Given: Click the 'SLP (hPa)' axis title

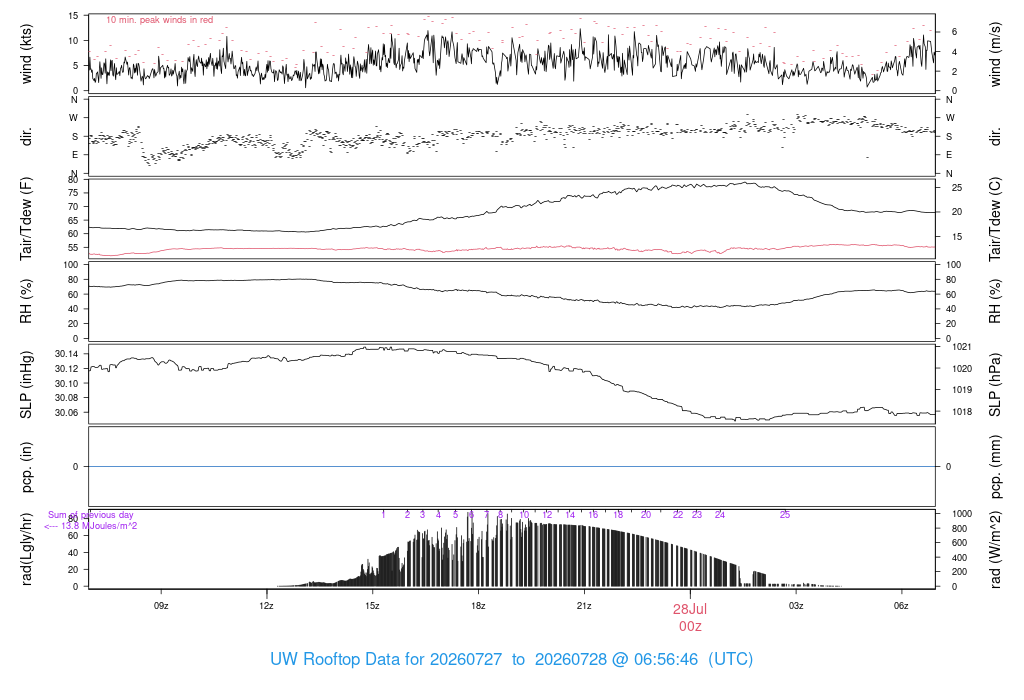Looking at the screenshot, I should 995,385.
